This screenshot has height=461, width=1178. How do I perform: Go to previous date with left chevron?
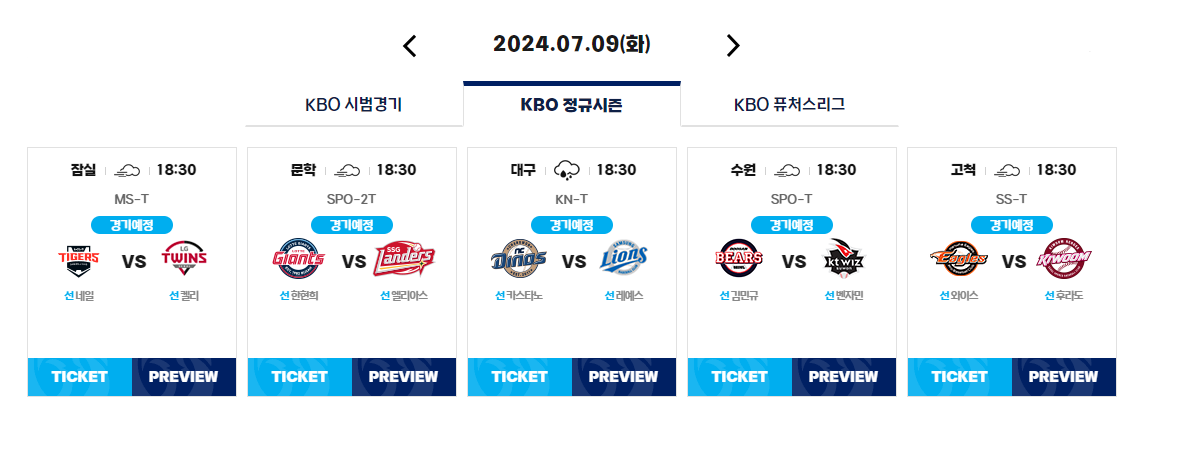click(x=409, y=46)
